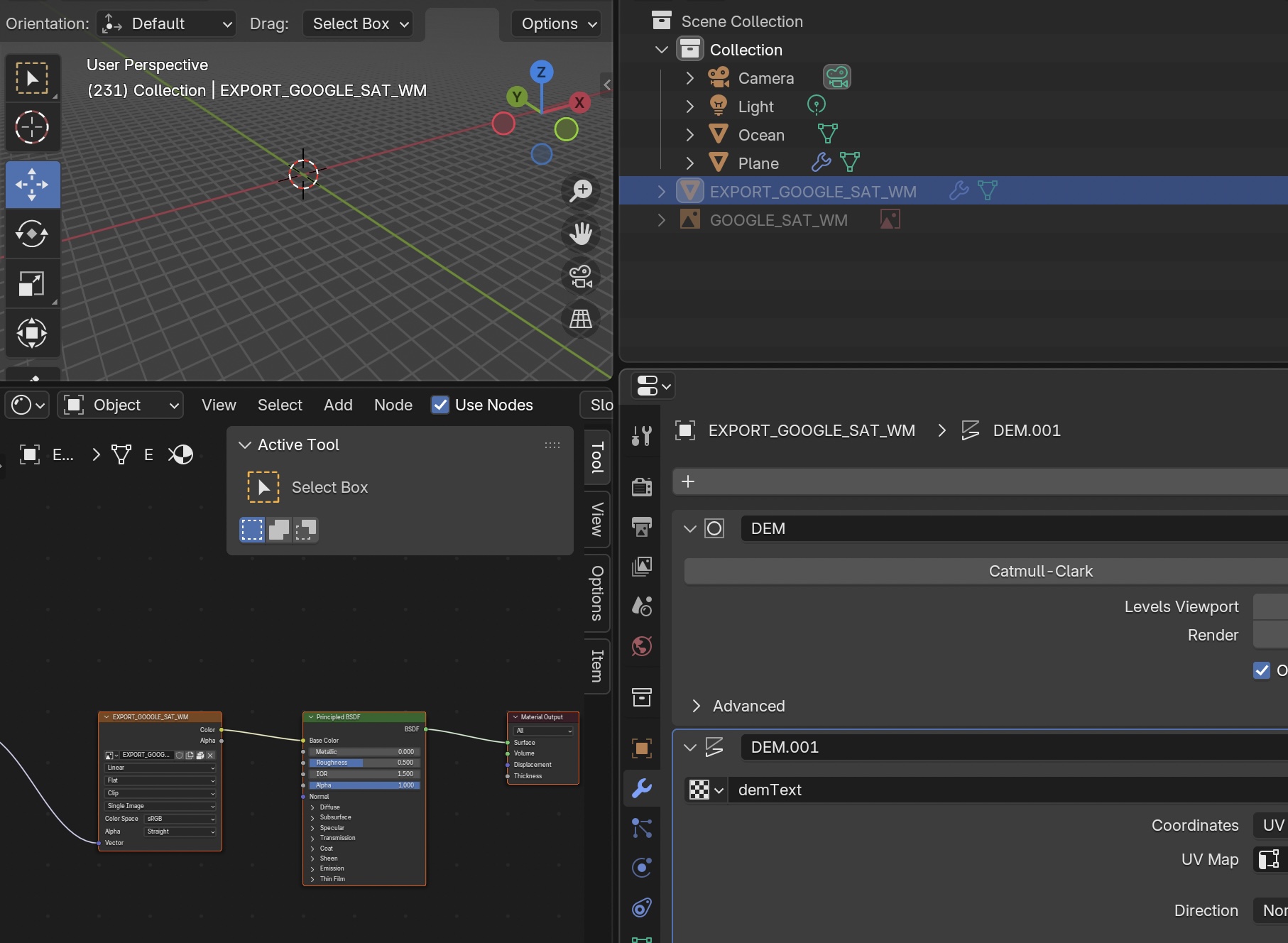Uncheck the Use Nodes checkbox
Image resolution: width=1288 pixels, height=943 pixels.
coord(440,405)
